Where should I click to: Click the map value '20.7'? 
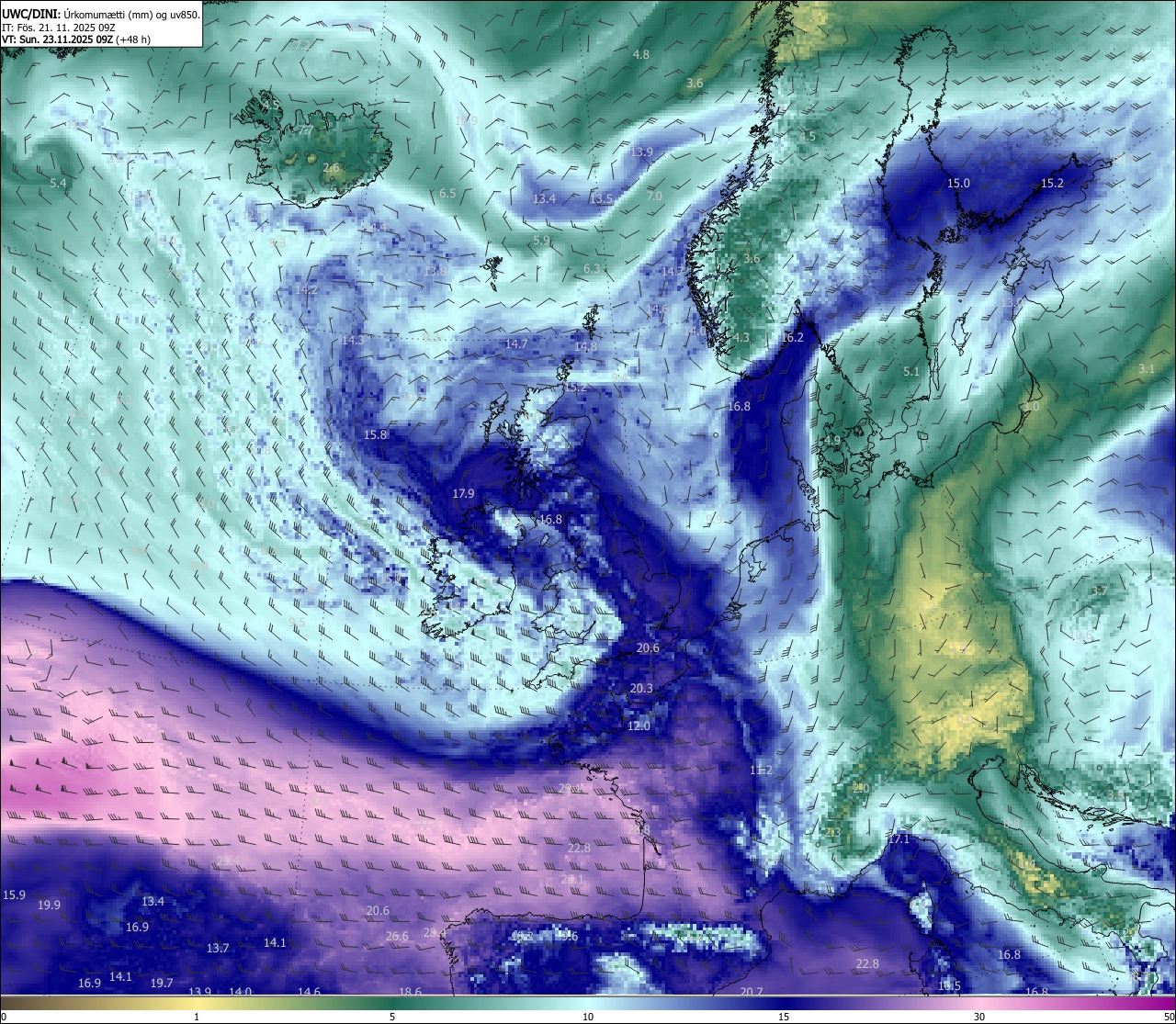click(x=752, y=992)
